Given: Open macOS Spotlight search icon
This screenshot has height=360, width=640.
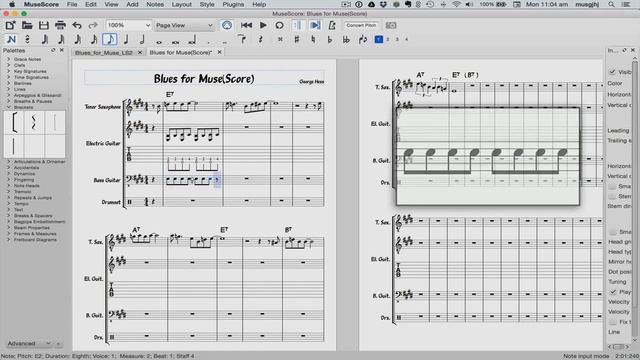Looking at the screenshot, I should click(x=611, y=4).
